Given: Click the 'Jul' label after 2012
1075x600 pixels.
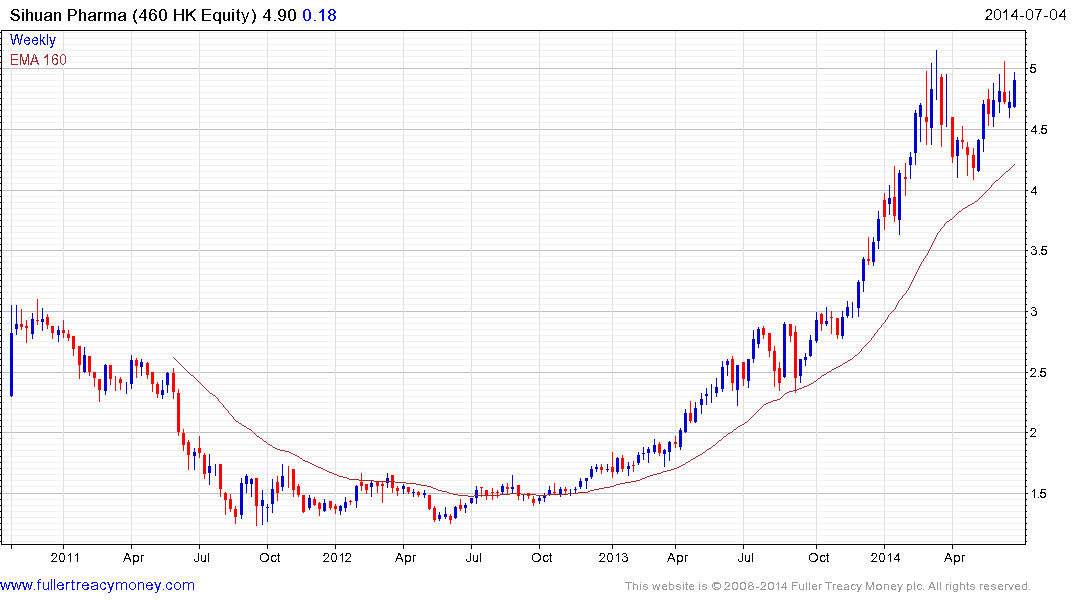Looking at the screenshot, I should point(473,557).
